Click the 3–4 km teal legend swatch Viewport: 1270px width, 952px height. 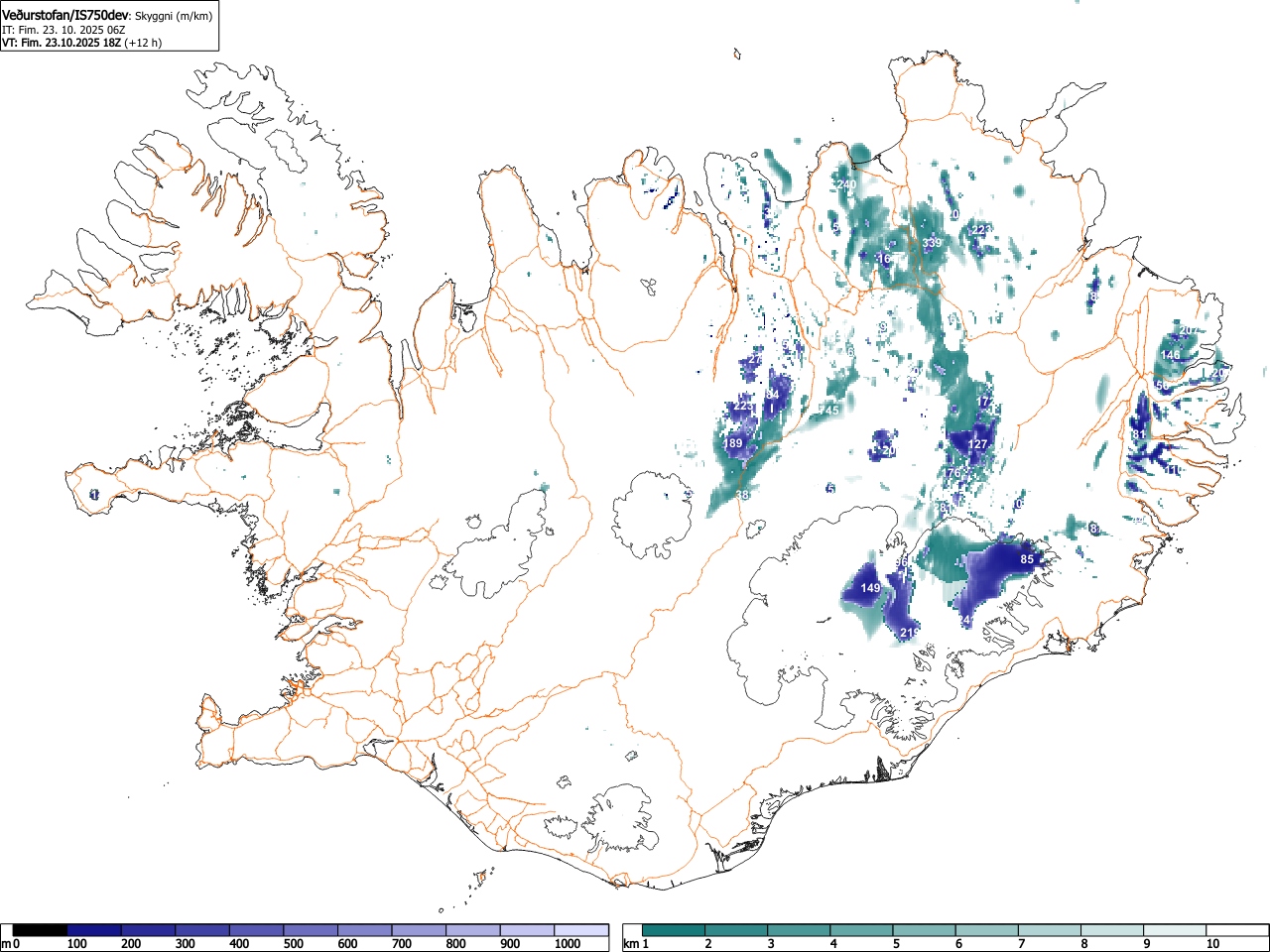(x=800, y=930)
